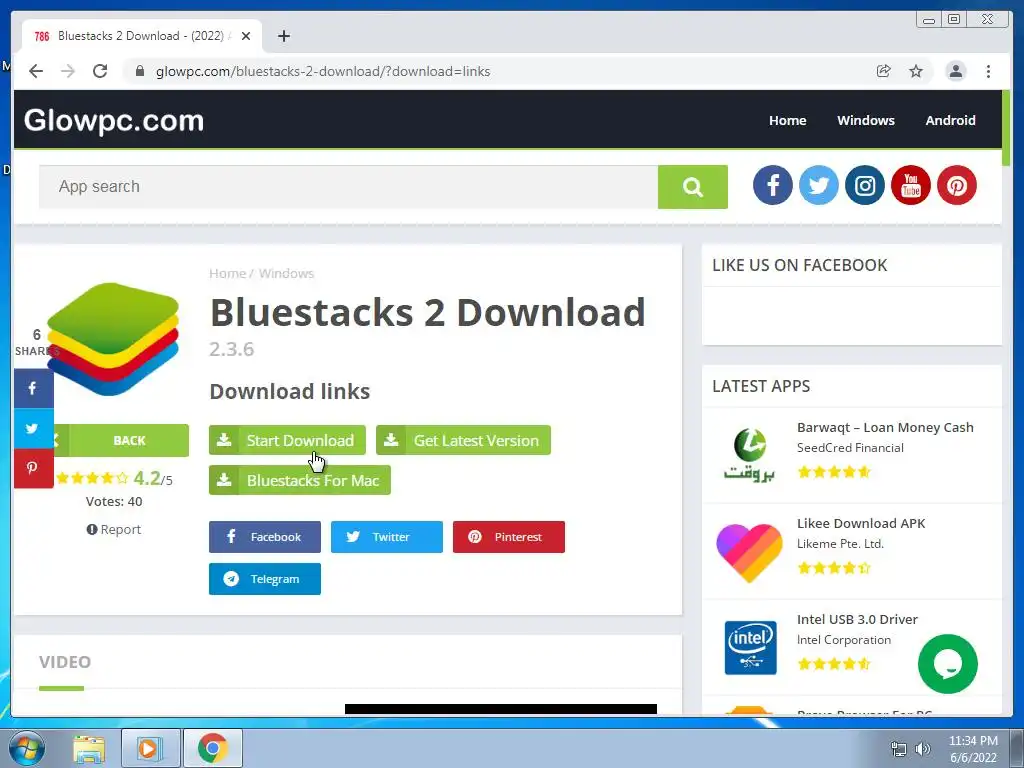
Task: Click Bluestacks For Mac button
Action: (300, 480)
